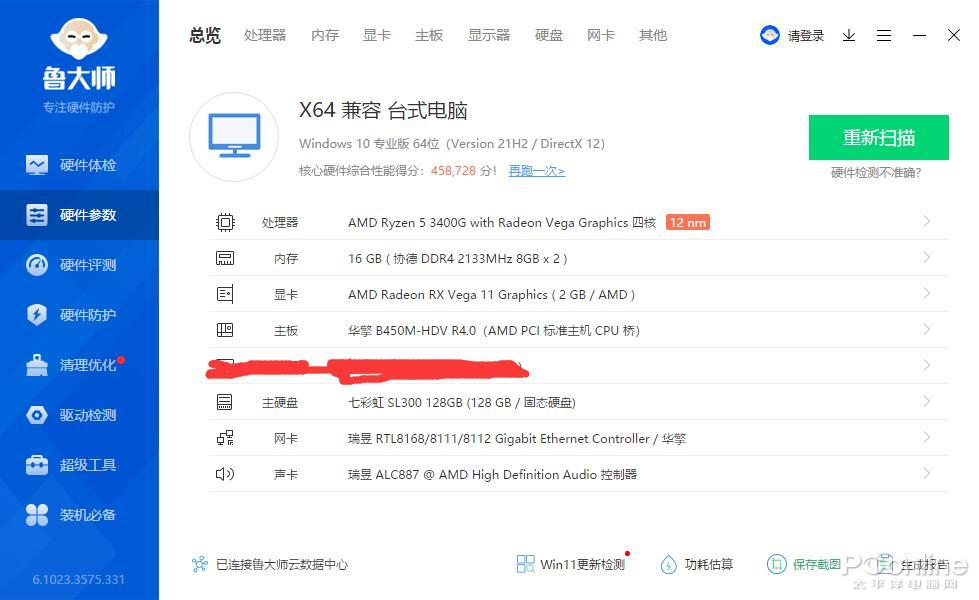This screenshot has width=979, height=600.
Task: Expand the 主板 row chevron
Action: point(927,329)
